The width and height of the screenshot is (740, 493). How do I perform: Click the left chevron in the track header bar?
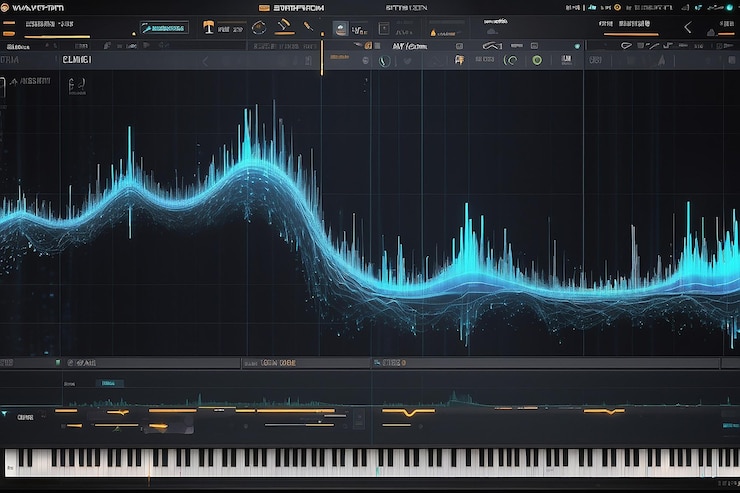coord(205,61)
